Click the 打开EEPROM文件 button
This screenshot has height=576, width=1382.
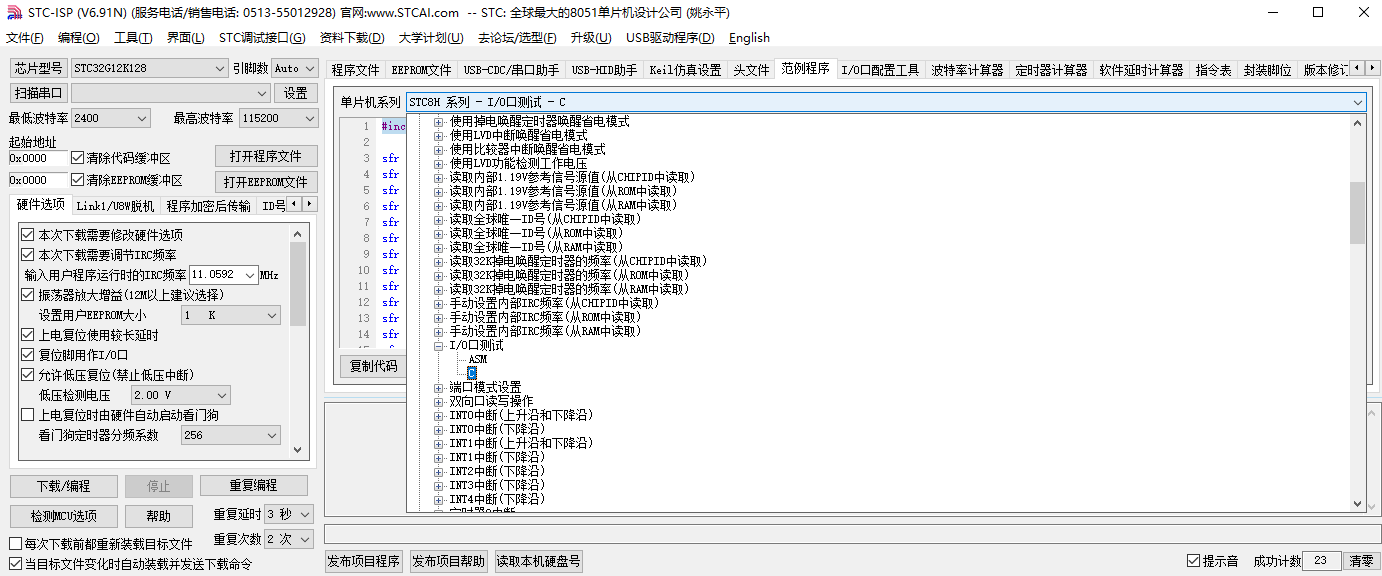point(266,182)
